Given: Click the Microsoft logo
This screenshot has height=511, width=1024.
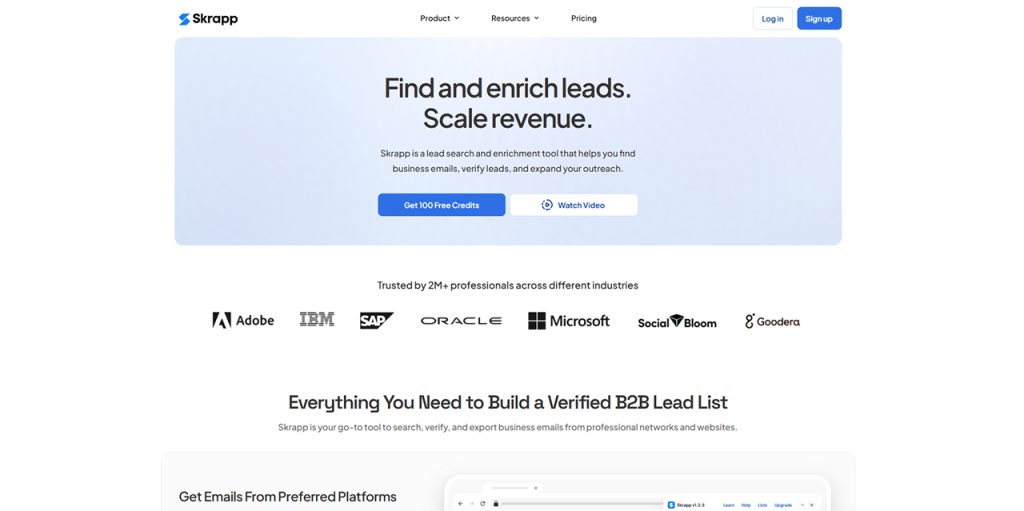Looking at the screenshot, I should point(569,321).
